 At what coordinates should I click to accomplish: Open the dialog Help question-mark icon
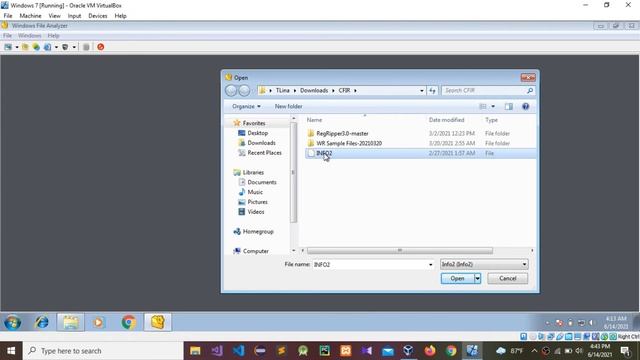tap(525, 107)
